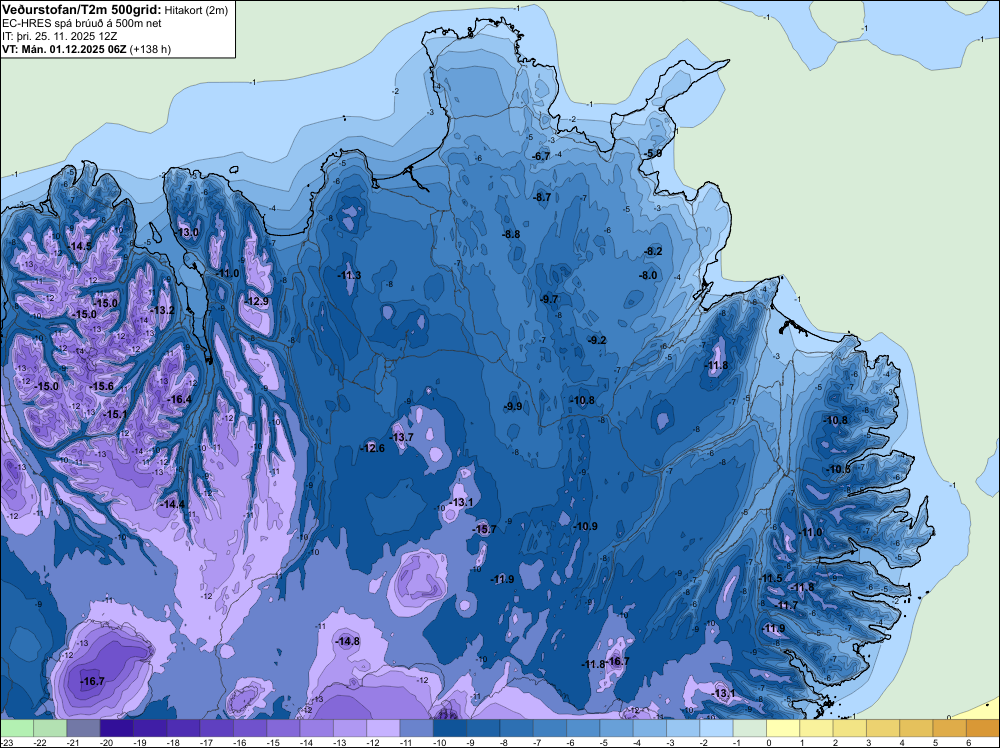The width and height of the screenshot is (1000, 748).
Task: Select the violet legend swatch at -16
Action: pyautogui.click(x=251, y=728)
